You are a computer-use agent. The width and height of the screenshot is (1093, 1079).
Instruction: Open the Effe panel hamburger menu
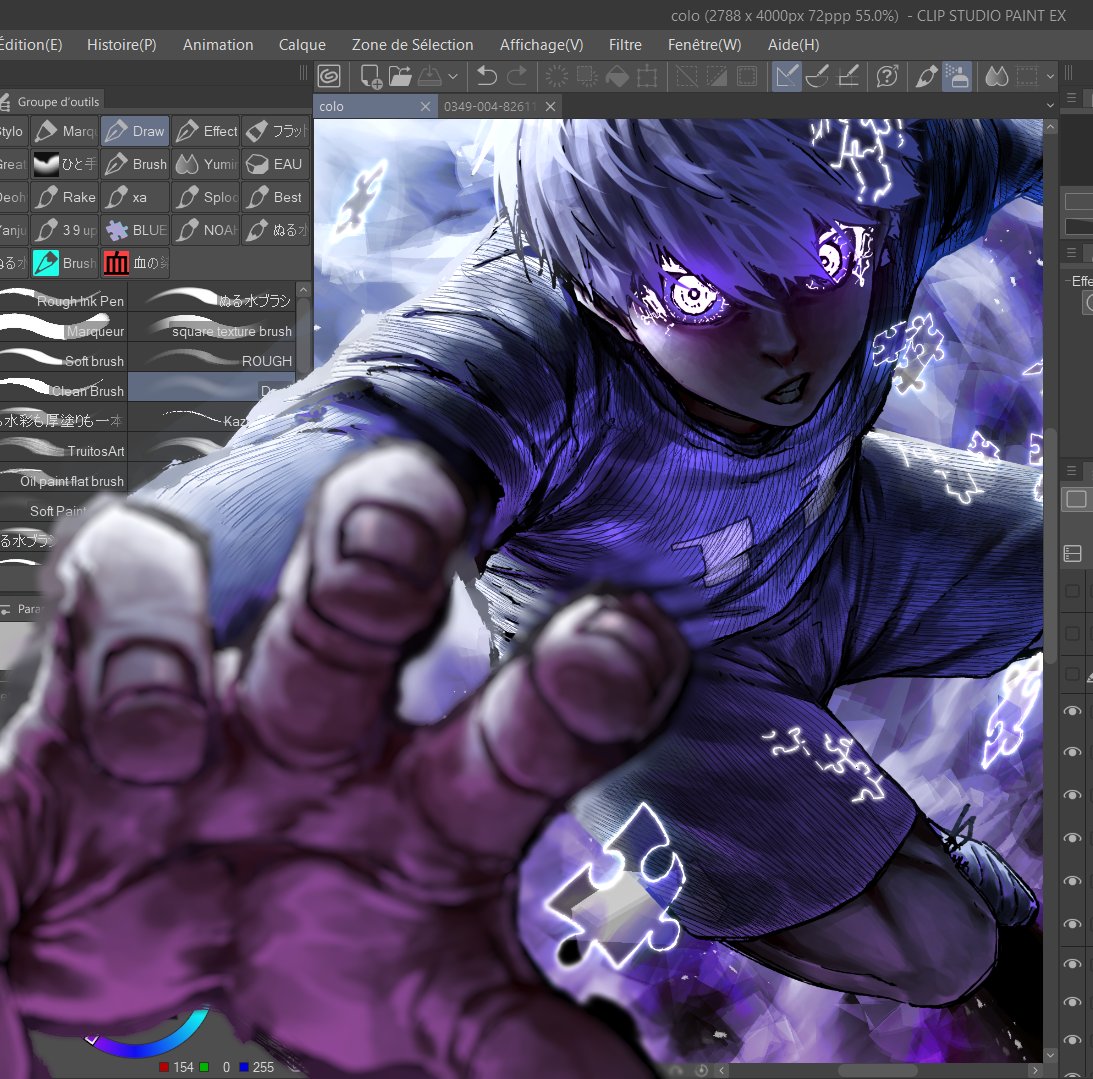(x=1072, y=253)
